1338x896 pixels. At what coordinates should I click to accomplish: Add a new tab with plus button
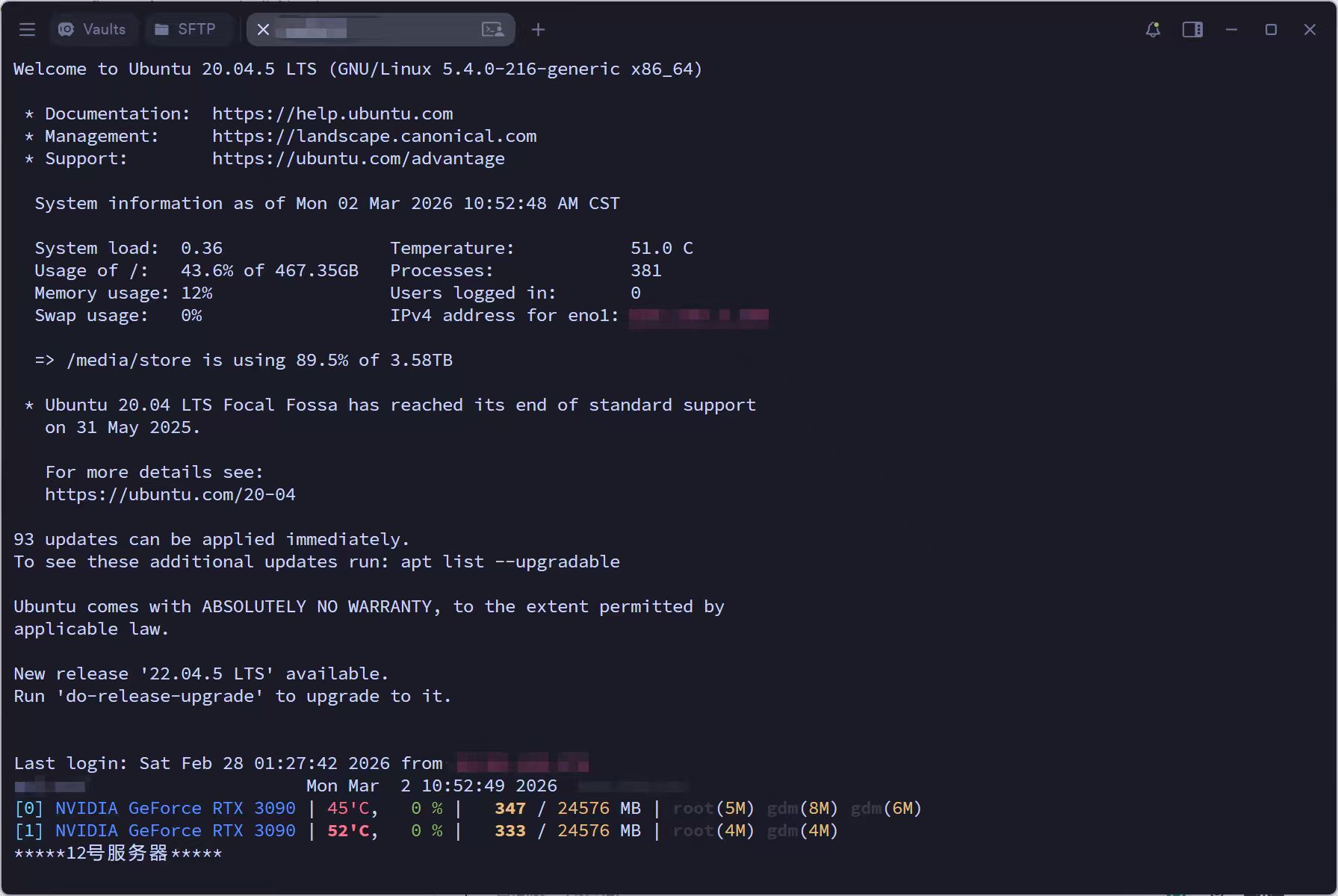[538, 30]
